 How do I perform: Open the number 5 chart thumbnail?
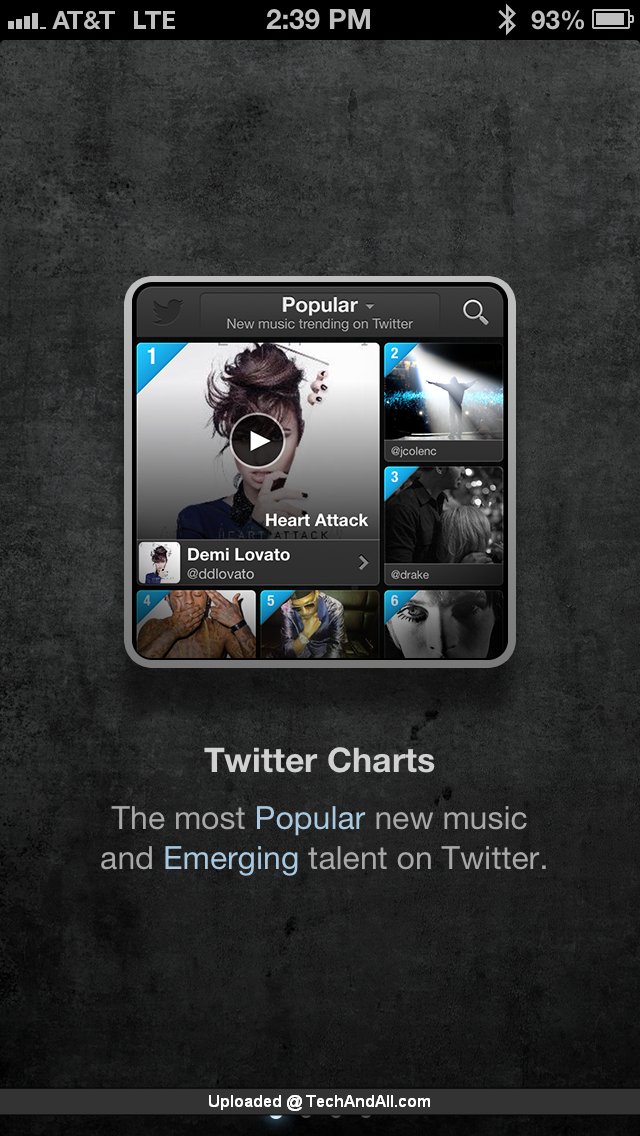320,624
